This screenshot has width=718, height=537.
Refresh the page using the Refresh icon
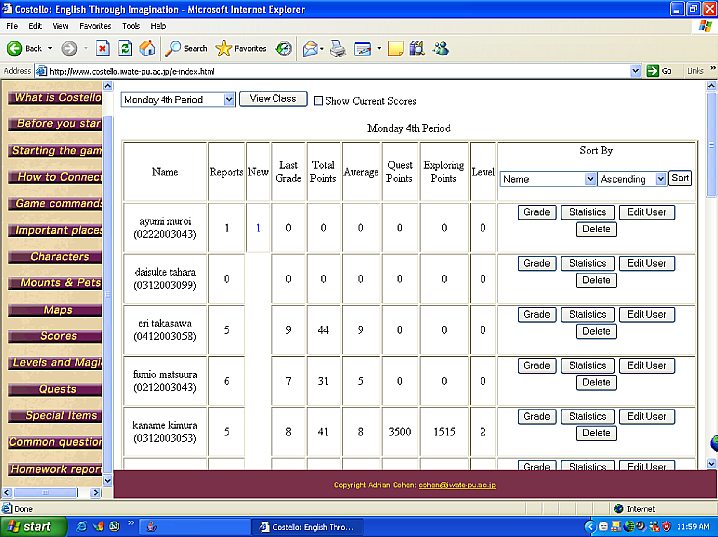click(125, 48)
